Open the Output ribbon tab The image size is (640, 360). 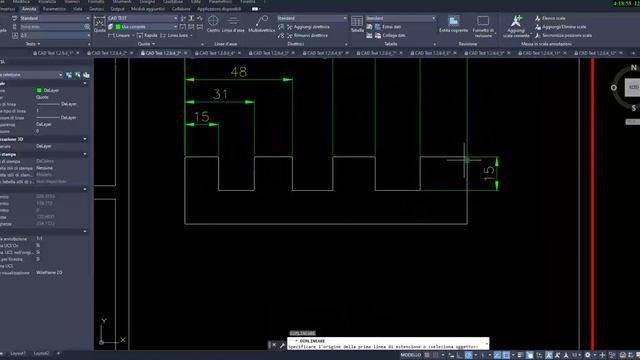118,9
